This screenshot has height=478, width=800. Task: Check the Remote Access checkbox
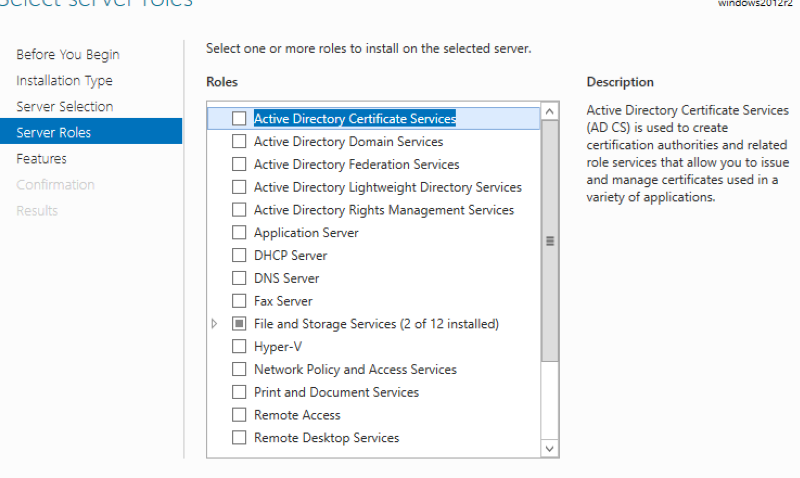point(239,415)
